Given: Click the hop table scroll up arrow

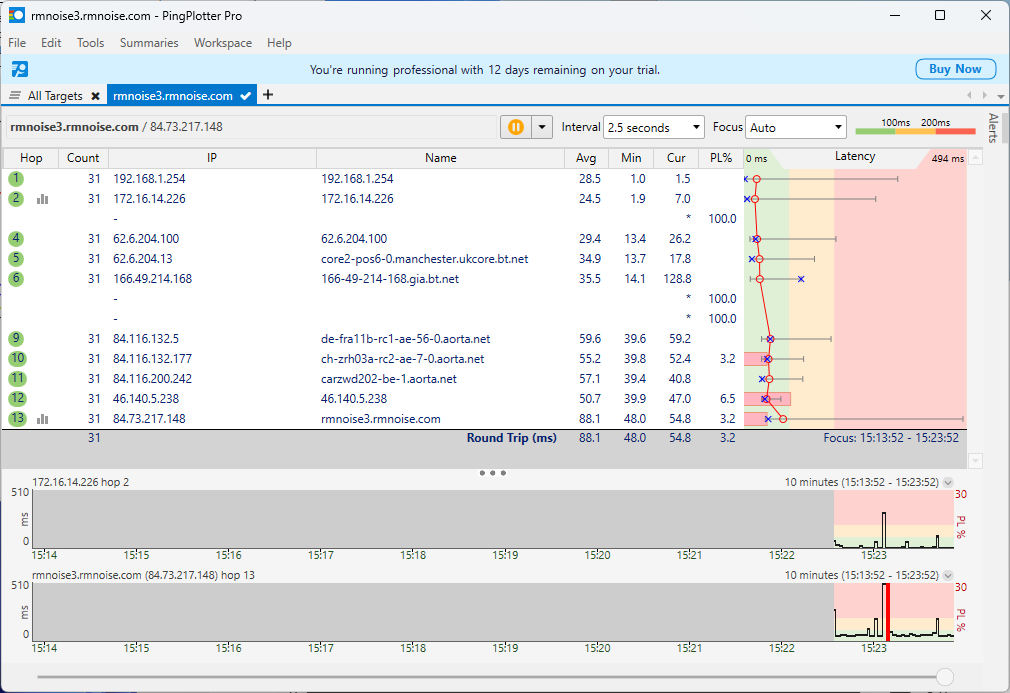Looking at the screenshot, I should [975, 158].
